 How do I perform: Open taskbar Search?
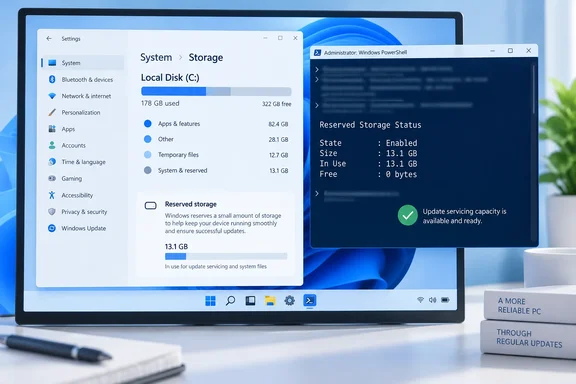[x=230, y=301]
